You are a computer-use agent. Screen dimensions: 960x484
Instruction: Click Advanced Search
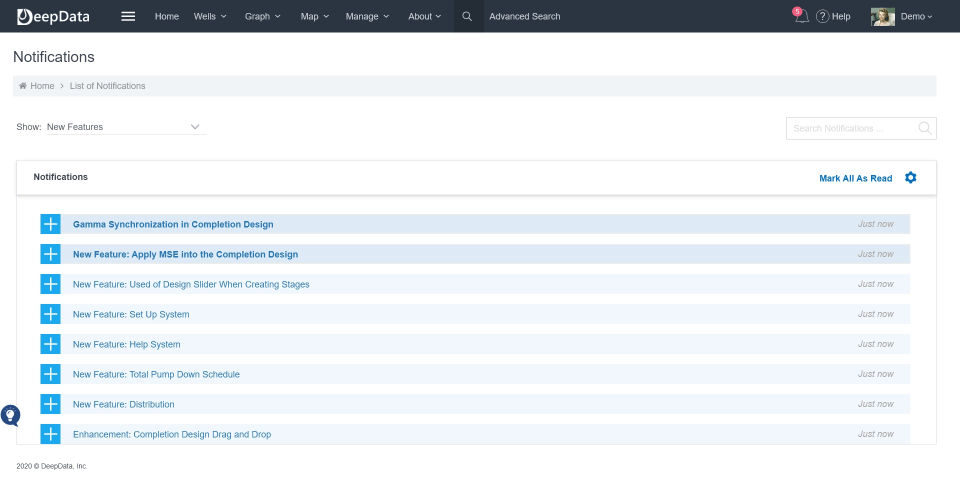[525, 17]
